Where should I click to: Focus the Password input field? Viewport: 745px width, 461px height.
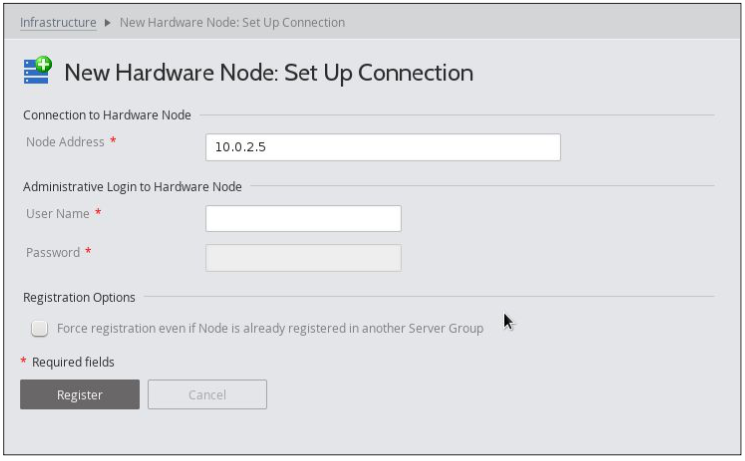[303, 258]
